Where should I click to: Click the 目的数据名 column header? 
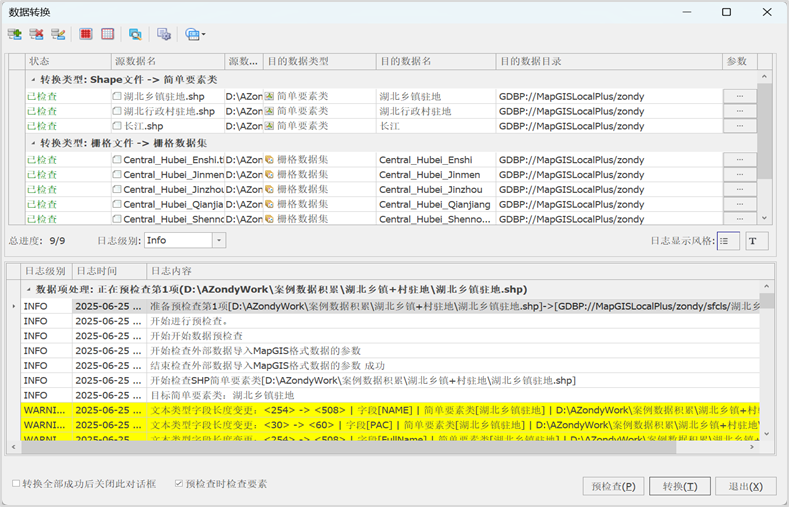(x=436, y=61)
